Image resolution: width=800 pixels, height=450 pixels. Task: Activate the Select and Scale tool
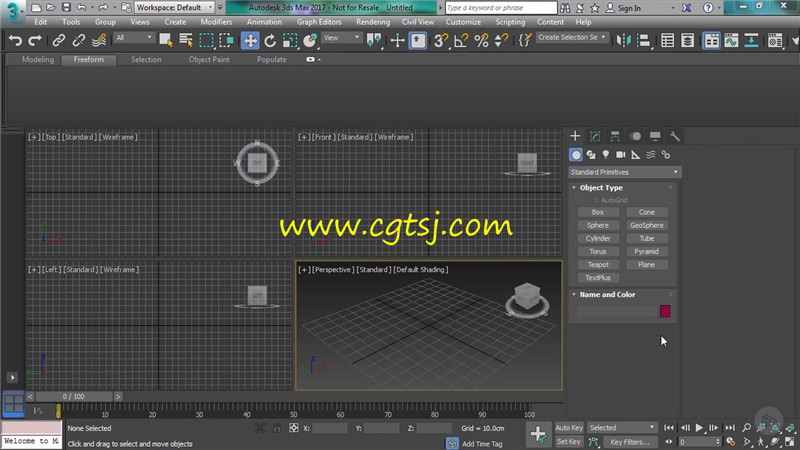click(x=290, y=40)
